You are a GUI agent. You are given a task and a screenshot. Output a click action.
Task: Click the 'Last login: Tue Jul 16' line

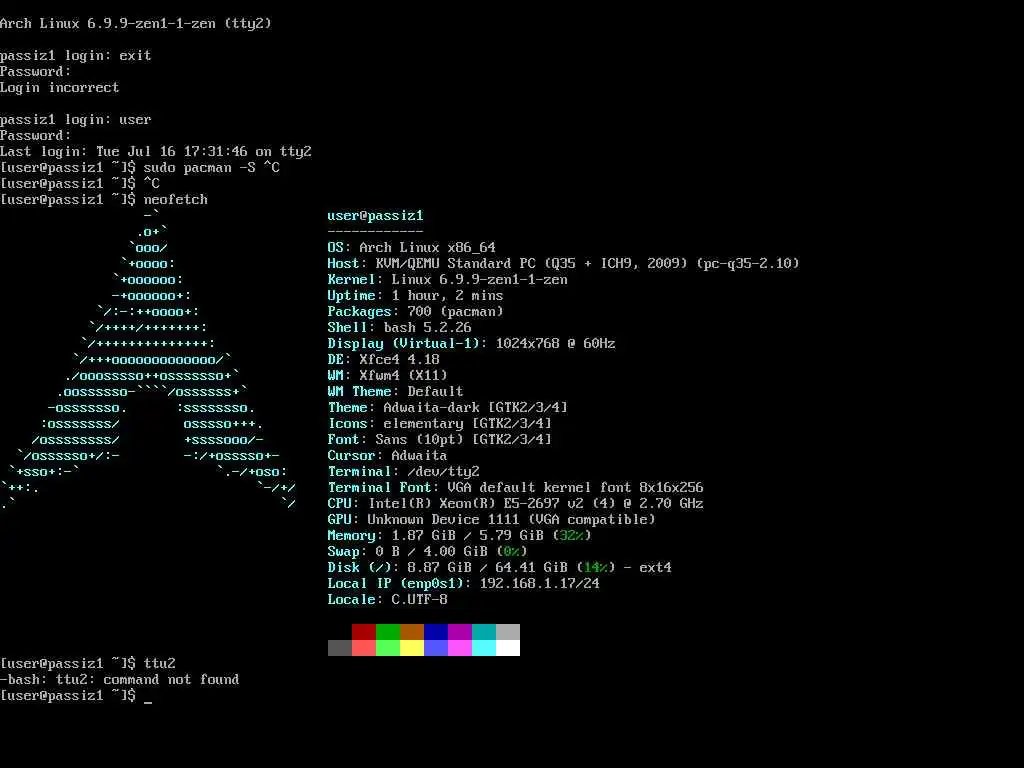coord(156,152)
